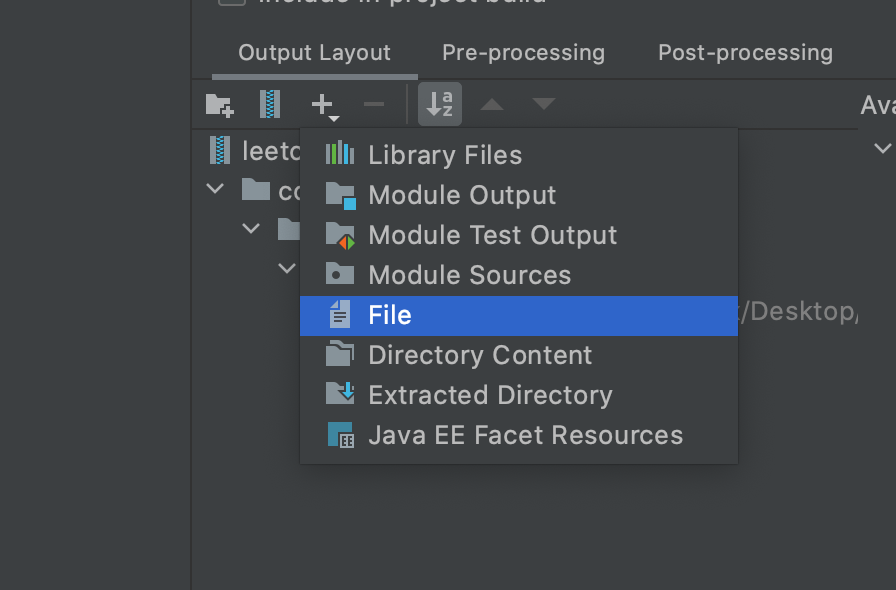Toggle Sort Elements by Names icon

[x=440, y=104]
